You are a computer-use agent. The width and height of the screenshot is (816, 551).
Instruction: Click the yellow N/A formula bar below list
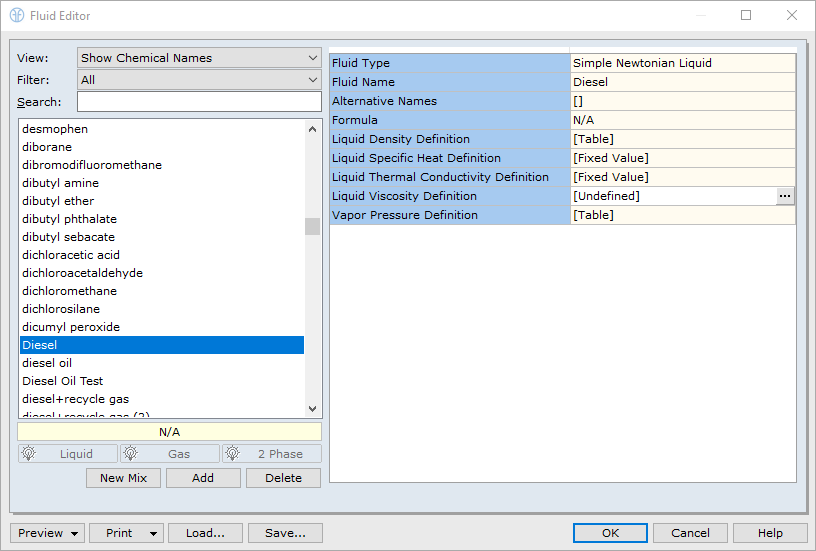(x=170, y=432)
